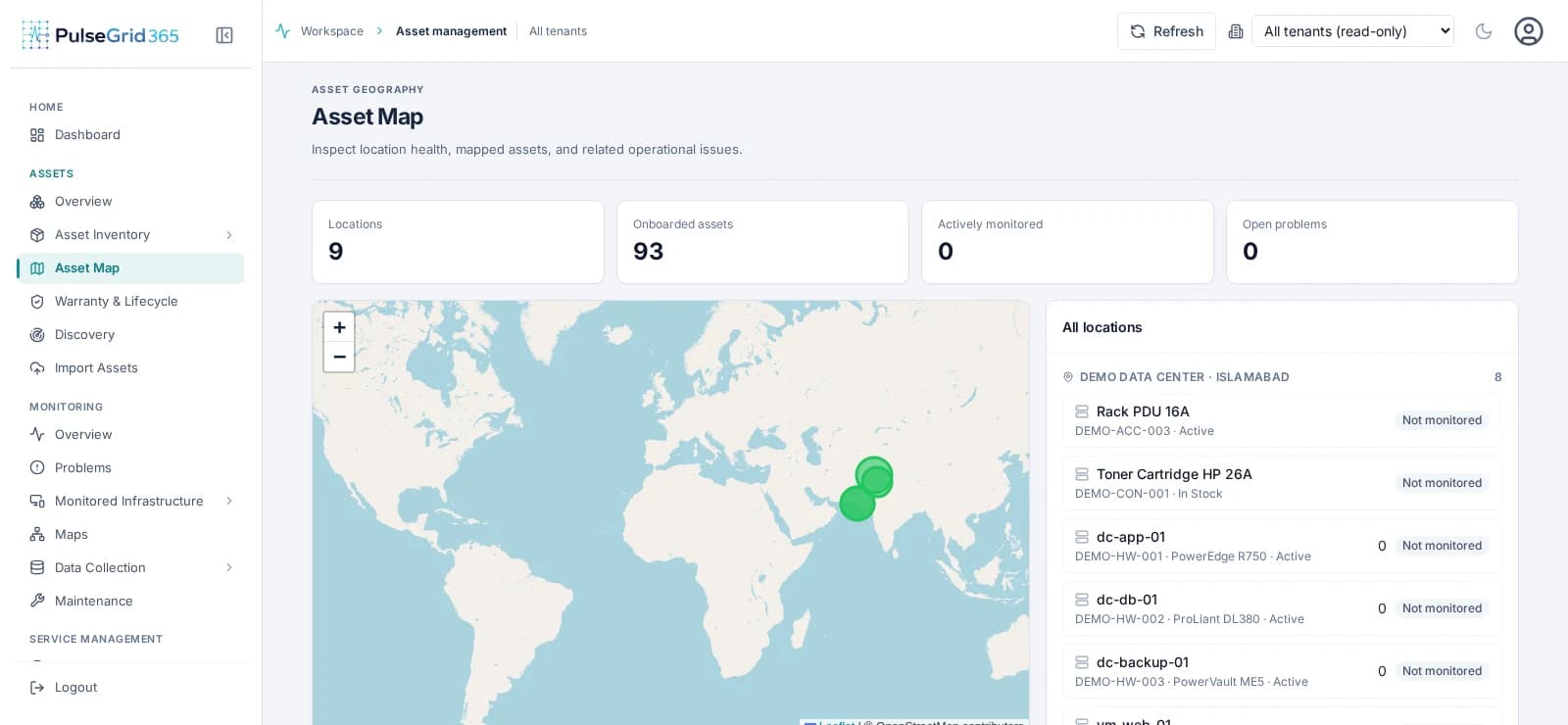
Task: Toggle dark mode moon icon
Action: [x=1484, y=31]
